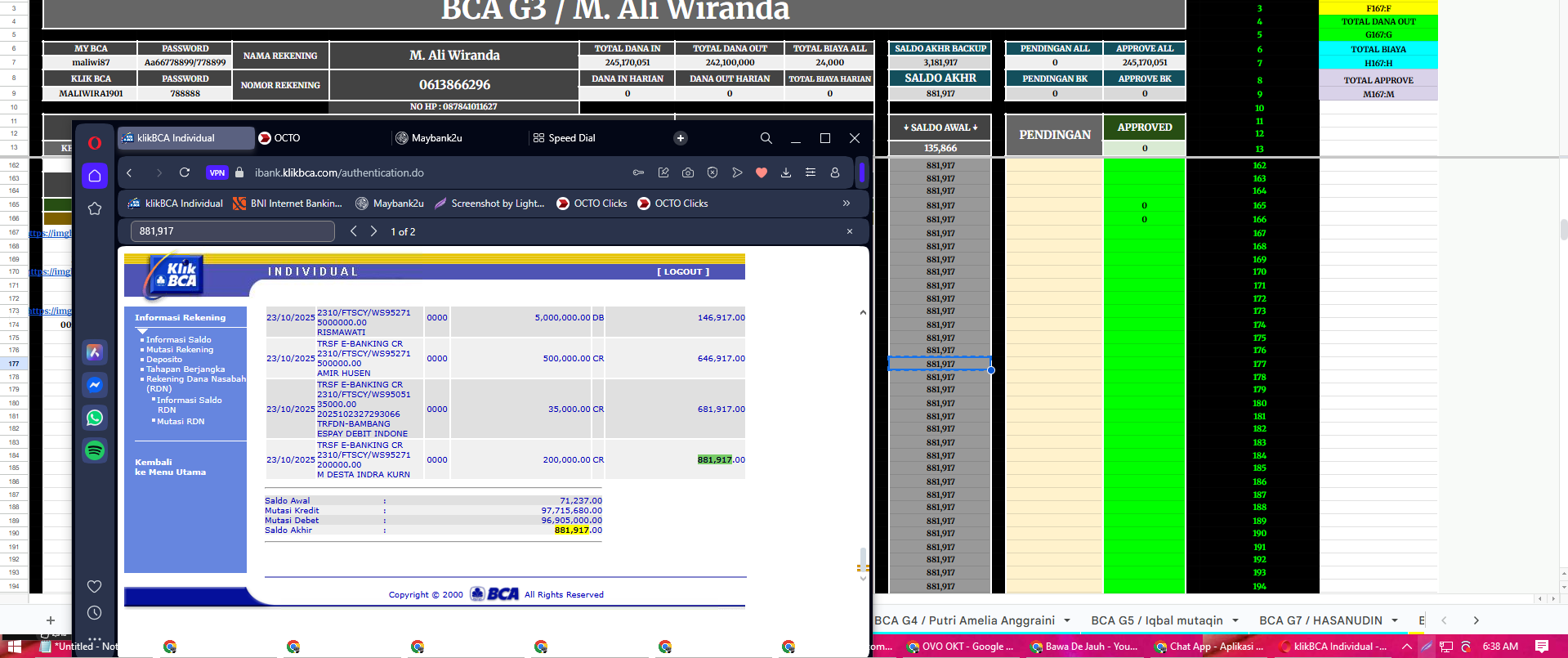This screenshot has height=658, width=1568.
Task: Open WhatsApp in Opera sidebar
Action: tap(95, 418)
